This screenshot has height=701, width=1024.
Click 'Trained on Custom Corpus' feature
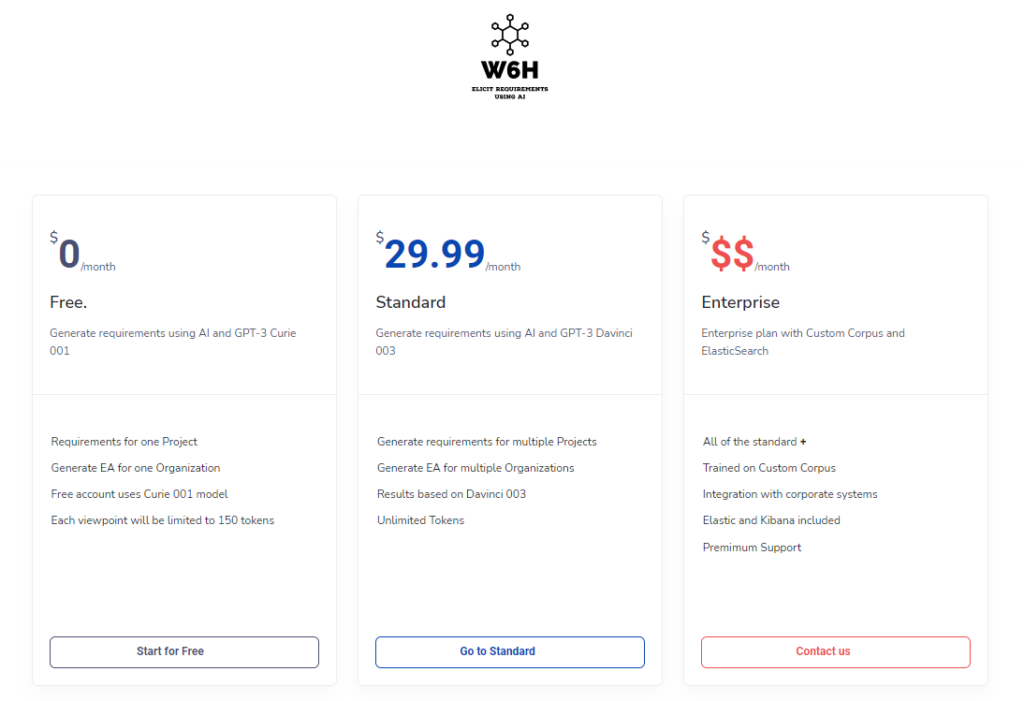coord(769,468)
